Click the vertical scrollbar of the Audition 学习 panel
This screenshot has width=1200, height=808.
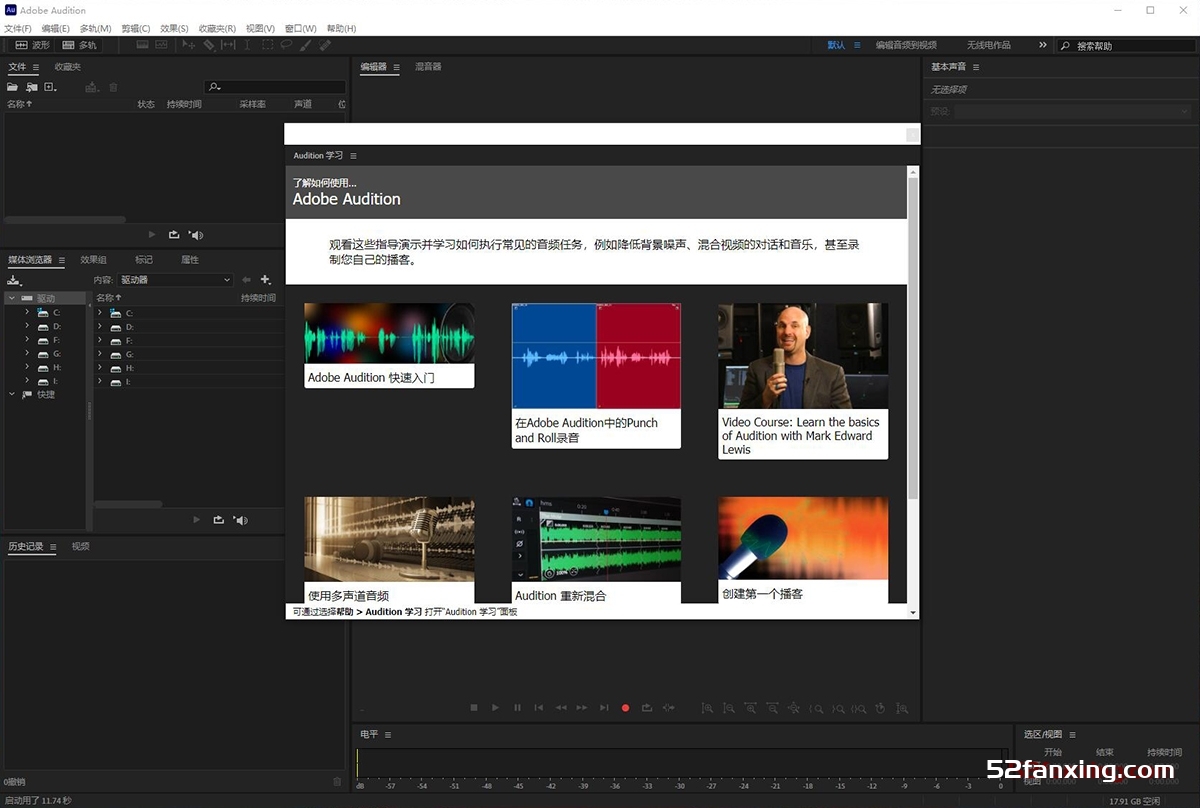pos(913,340)
